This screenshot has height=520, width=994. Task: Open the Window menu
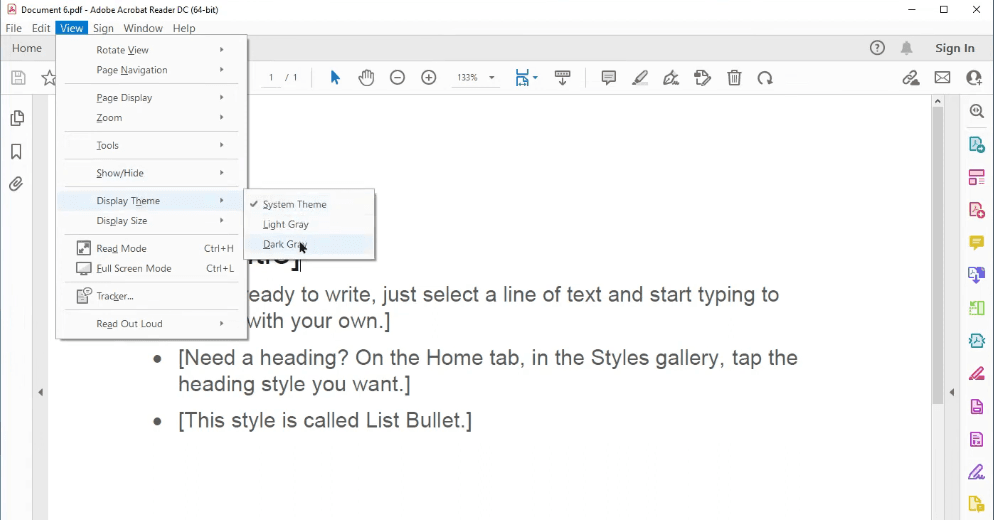[143, 28]
